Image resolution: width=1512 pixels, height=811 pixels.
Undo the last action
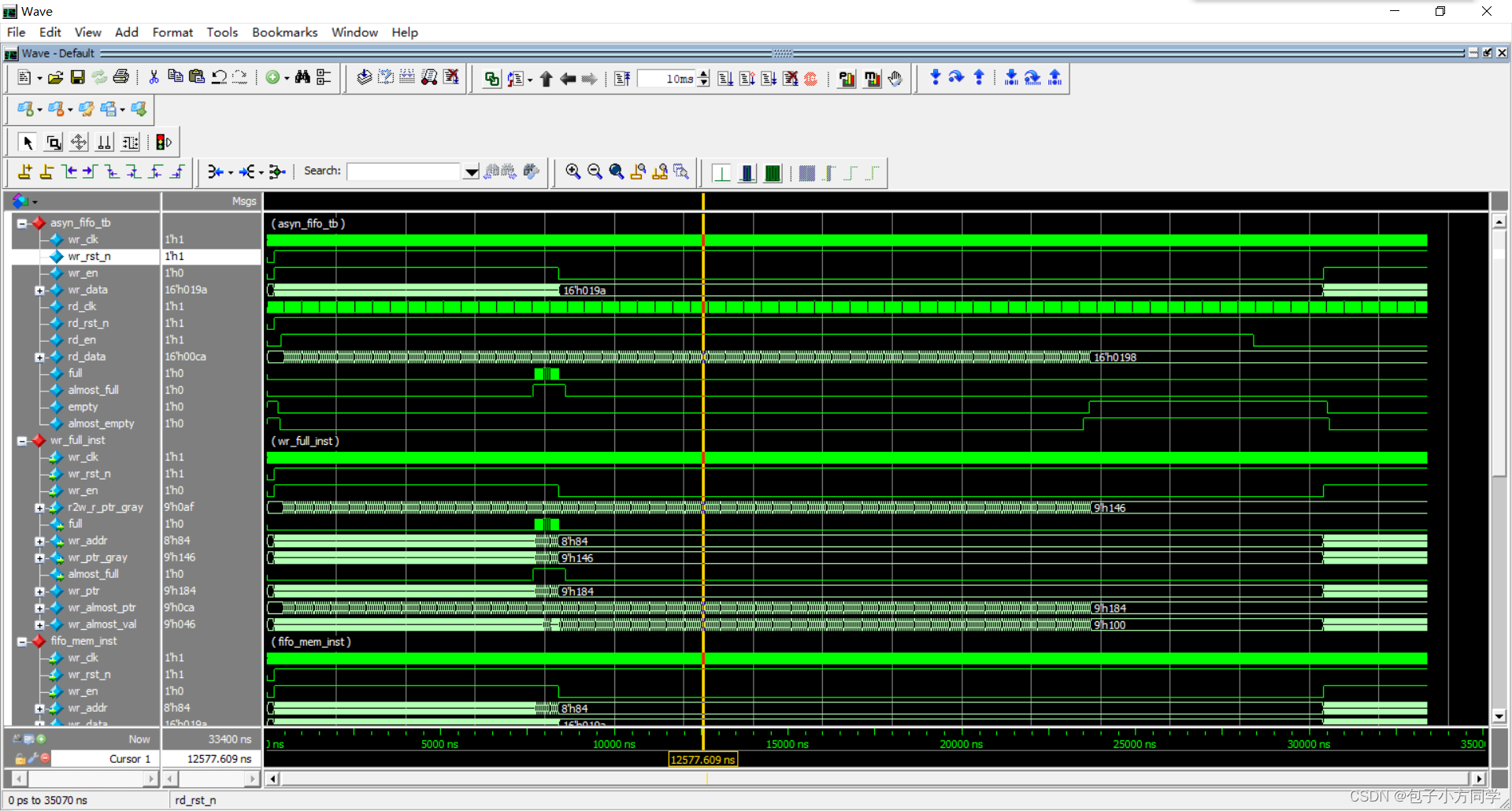pos(219,77)
